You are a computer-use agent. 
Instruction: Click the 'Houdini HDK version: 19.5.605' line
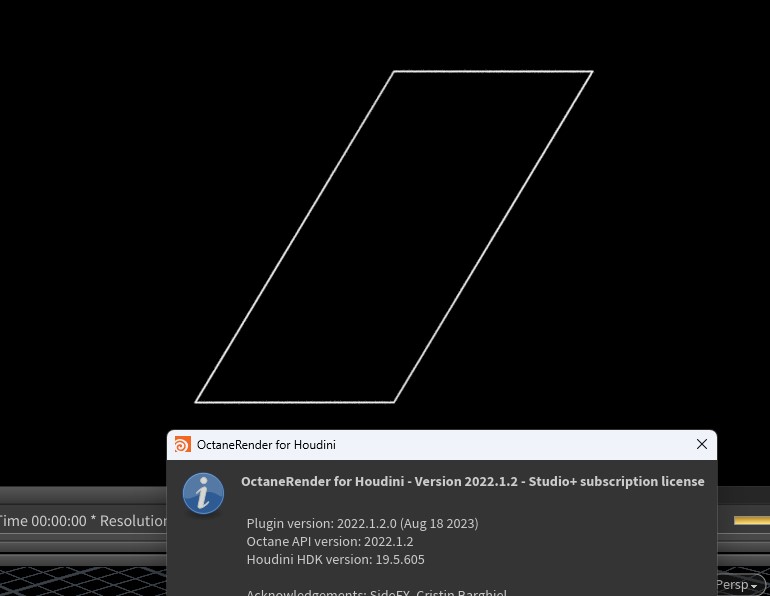[335, 560]
